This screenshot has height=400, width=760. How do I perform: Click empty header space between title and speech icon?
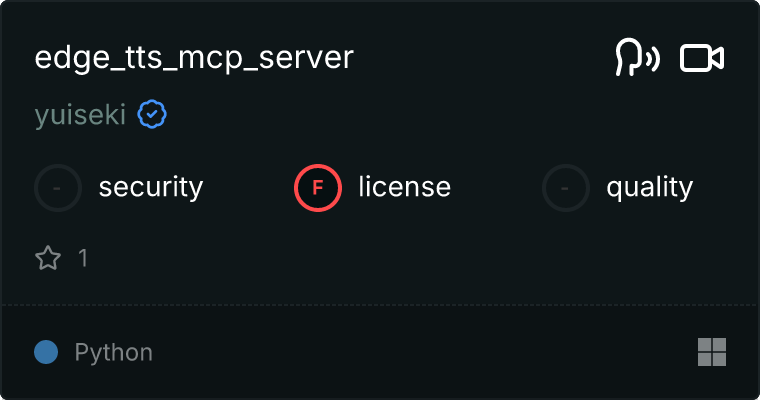point(480,59)
